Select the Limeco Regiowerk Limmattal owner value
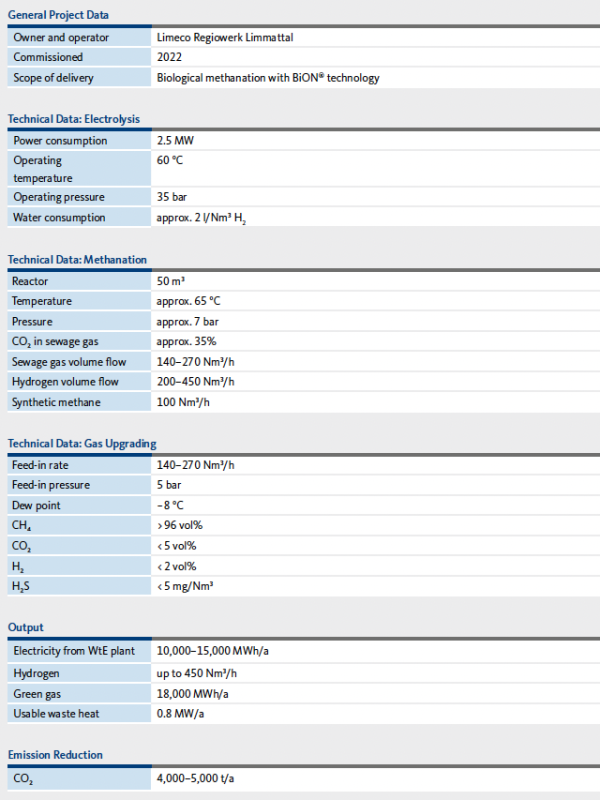The height and width of the screenshot is (800, 600). (224, 37)
